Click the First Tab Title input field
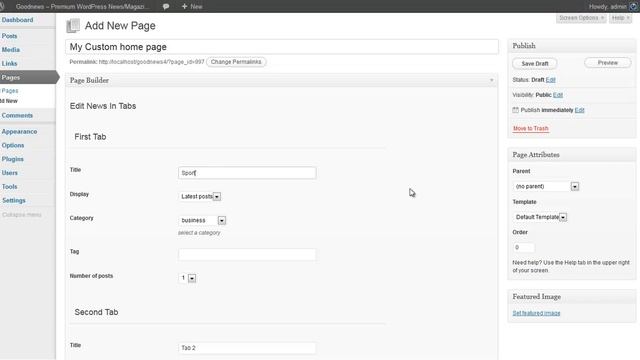Image resolution: width=640 pixels, height=360 pixels. click(247, 173)
